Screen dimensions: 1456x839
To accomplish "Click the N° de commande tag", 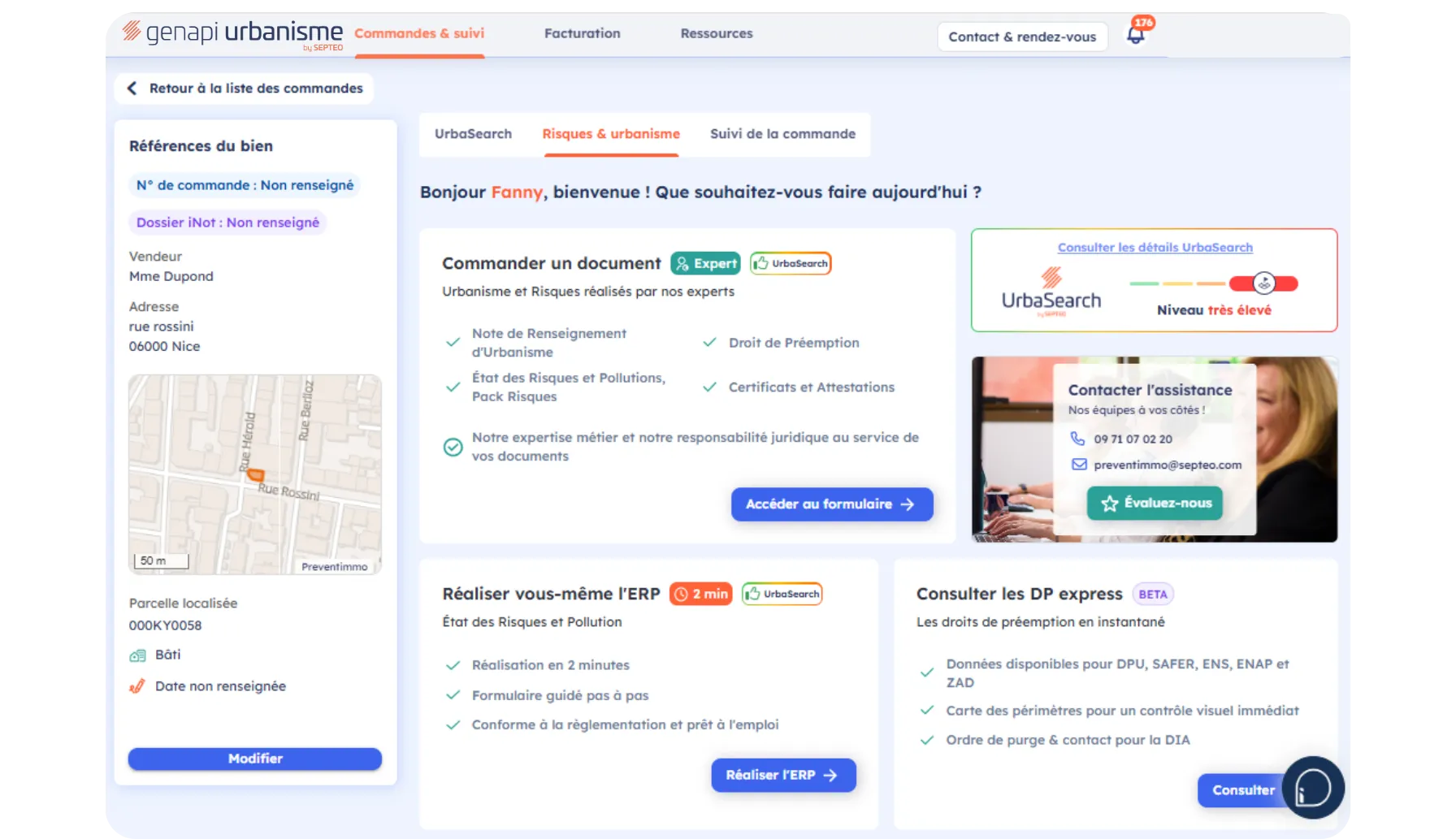I will pyautogui.click(x=245, y=185).
